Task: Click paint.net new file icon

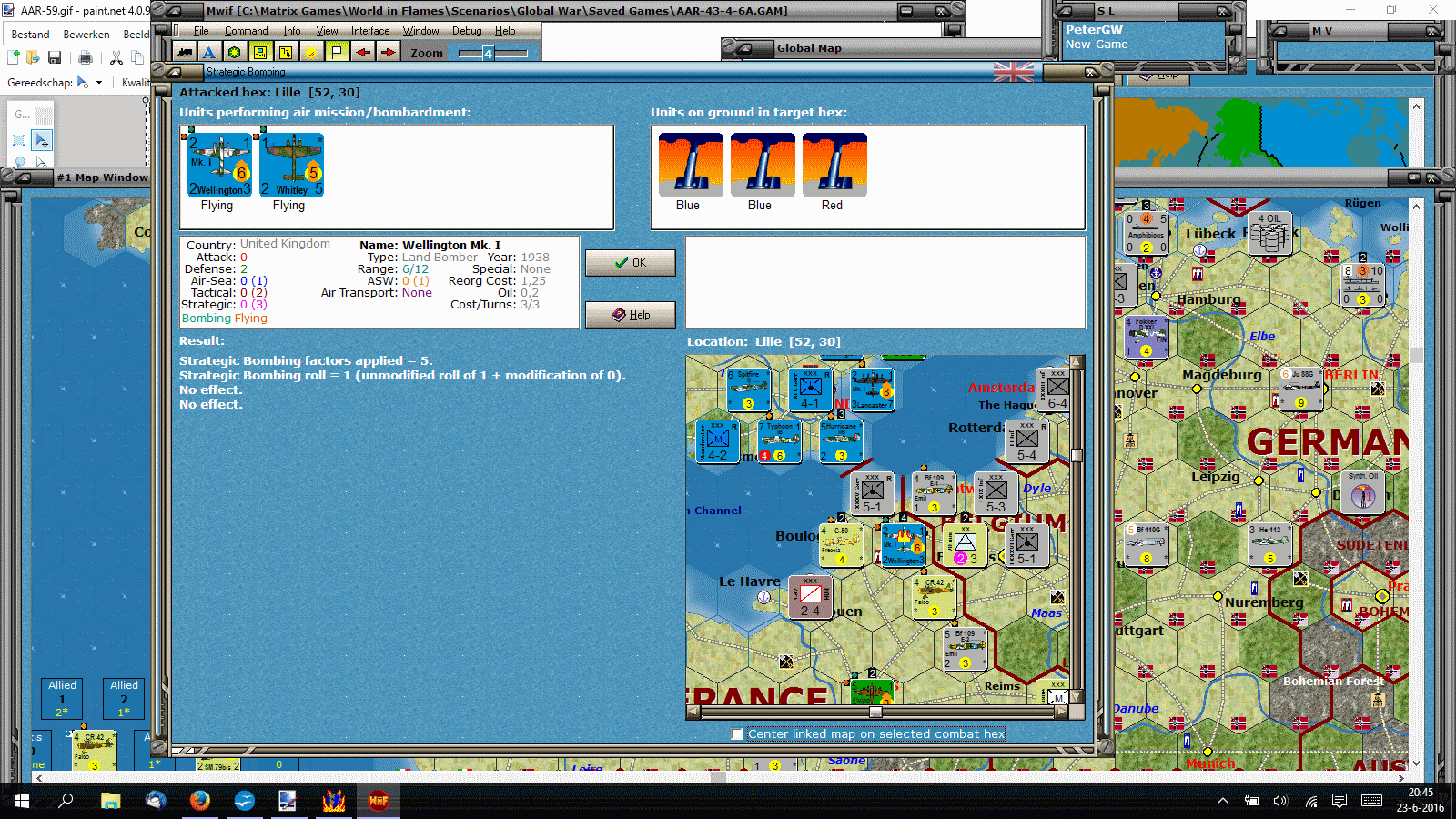Action: [13, 57]
